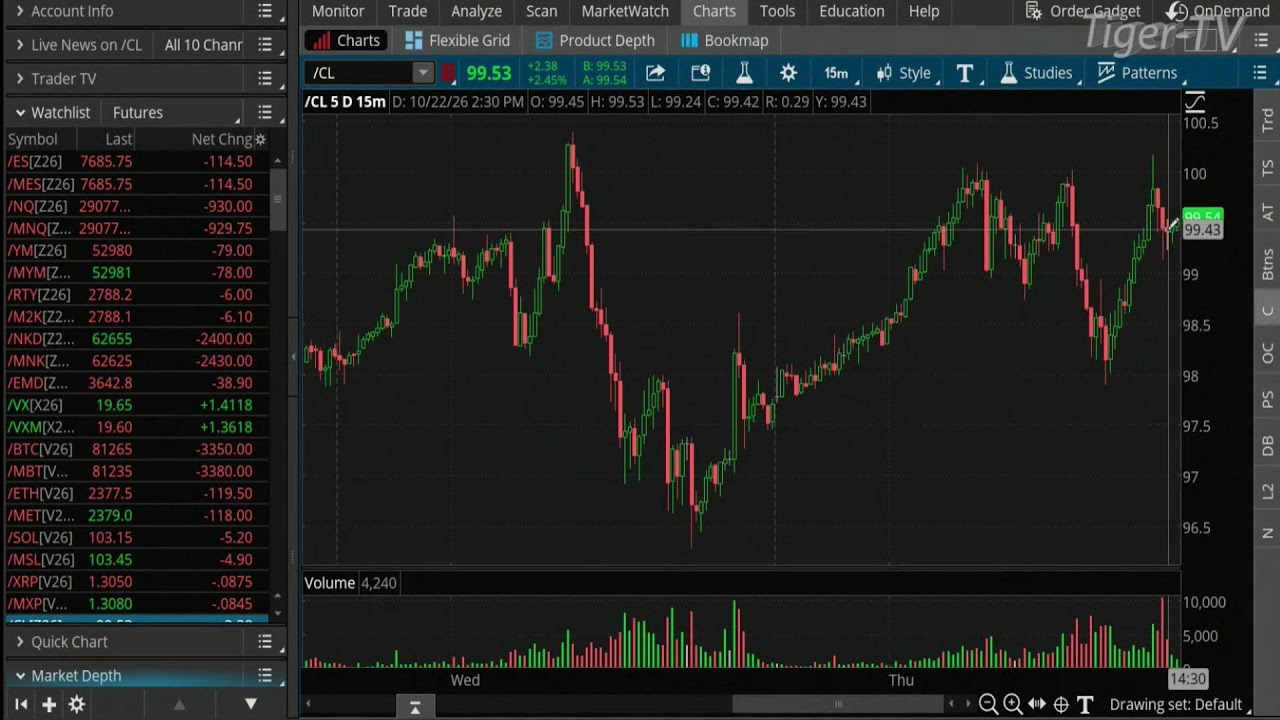
Task: Click the zoom out magnifier icon
Action: coord(988,704)
